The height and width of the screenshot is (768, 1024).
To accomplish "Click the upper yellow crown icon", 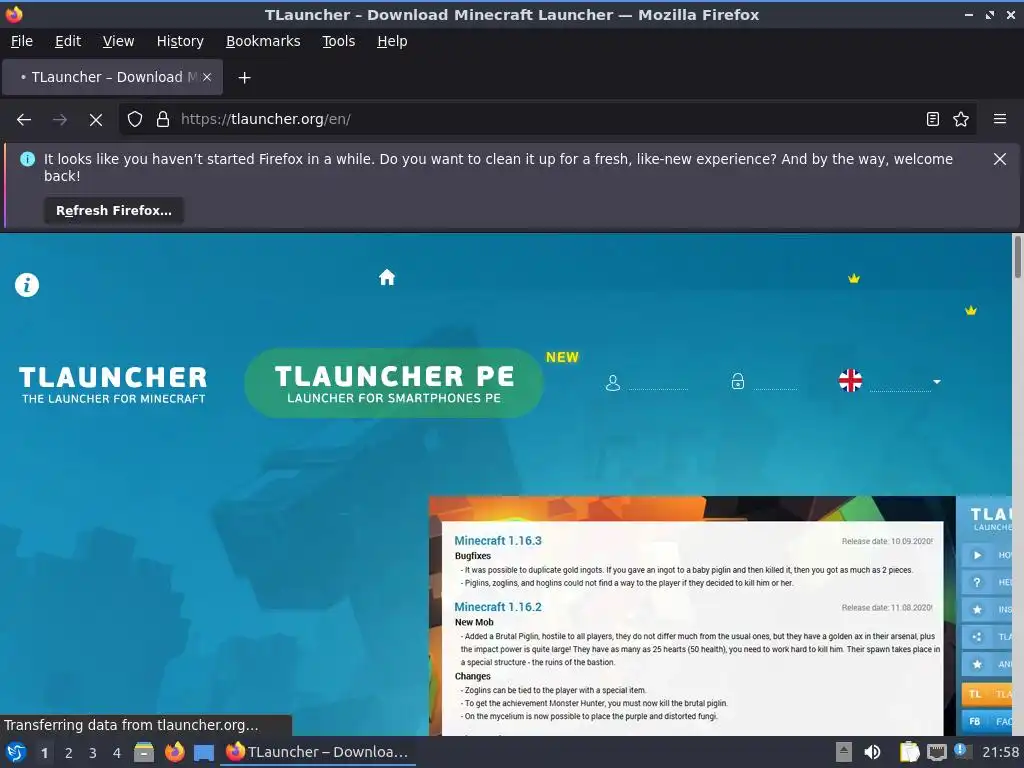I will (x=854, y=279).
